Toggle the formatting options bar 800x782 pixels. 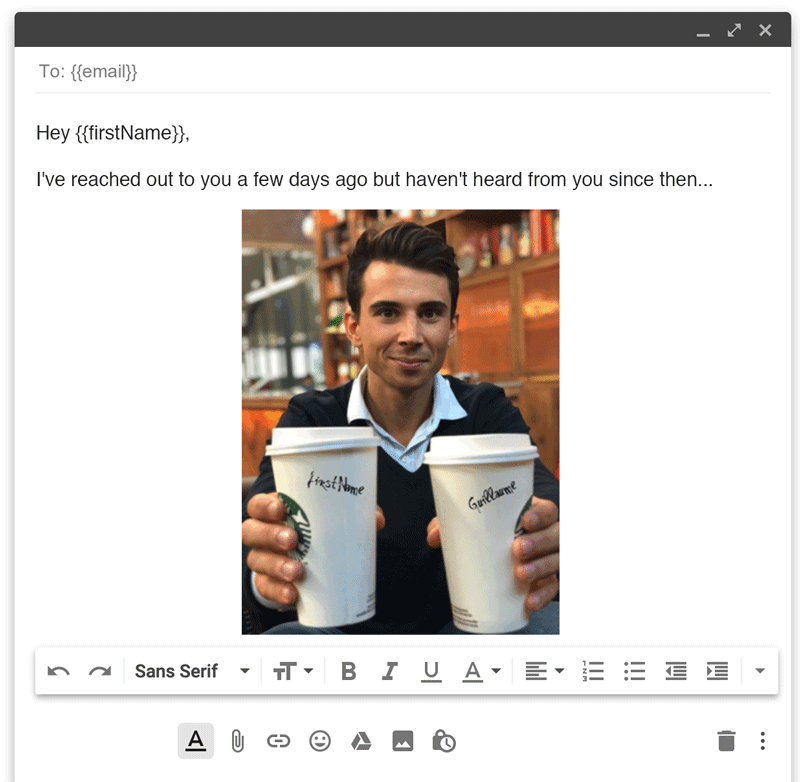click(x=196, y=741)
